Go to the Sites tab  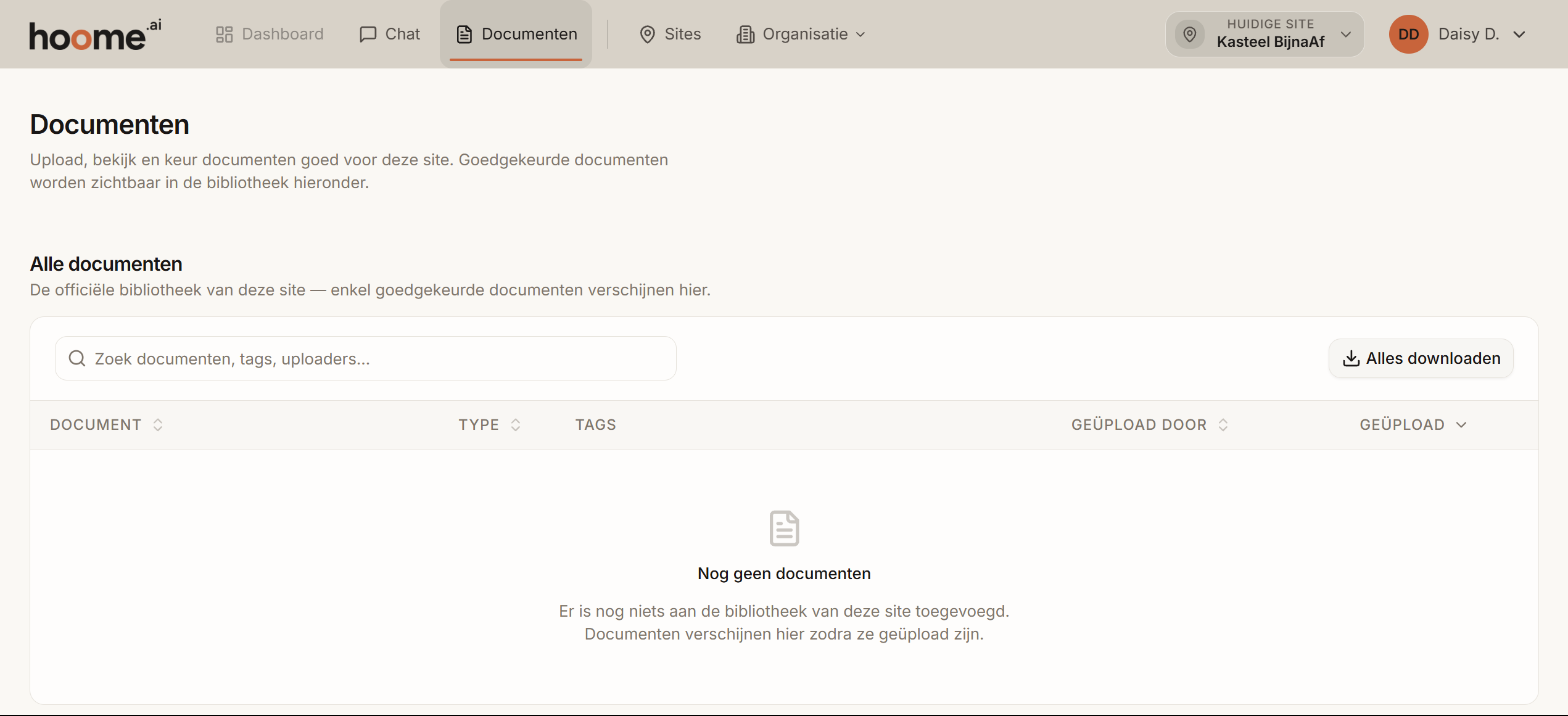670,34
